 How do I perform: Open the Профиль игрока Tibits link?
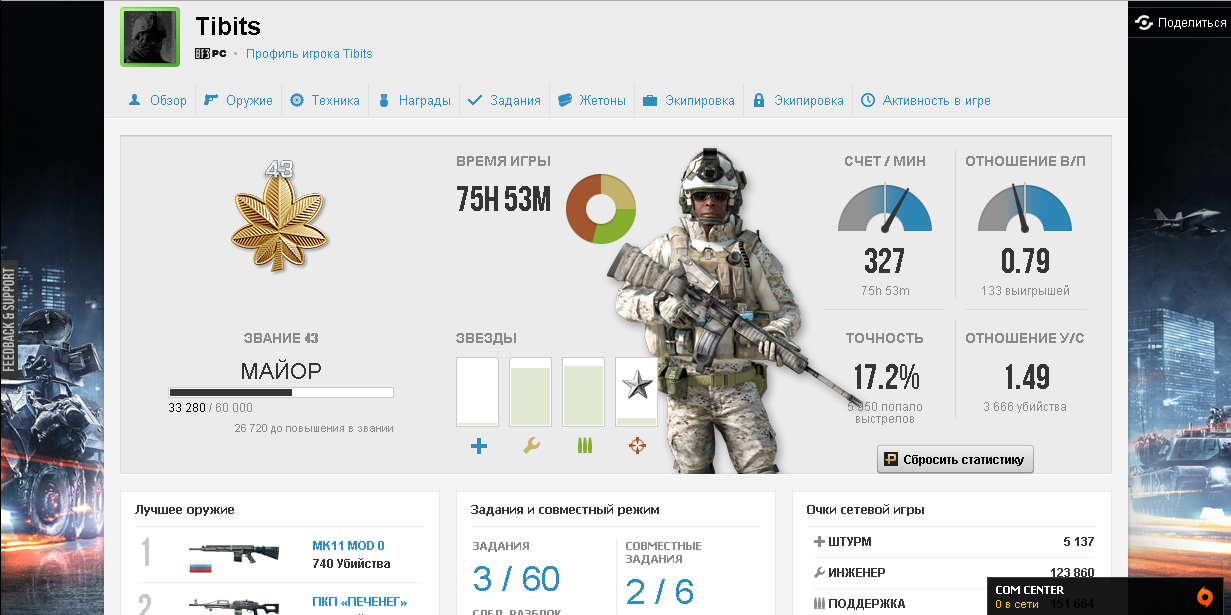[x=309, y=54]
